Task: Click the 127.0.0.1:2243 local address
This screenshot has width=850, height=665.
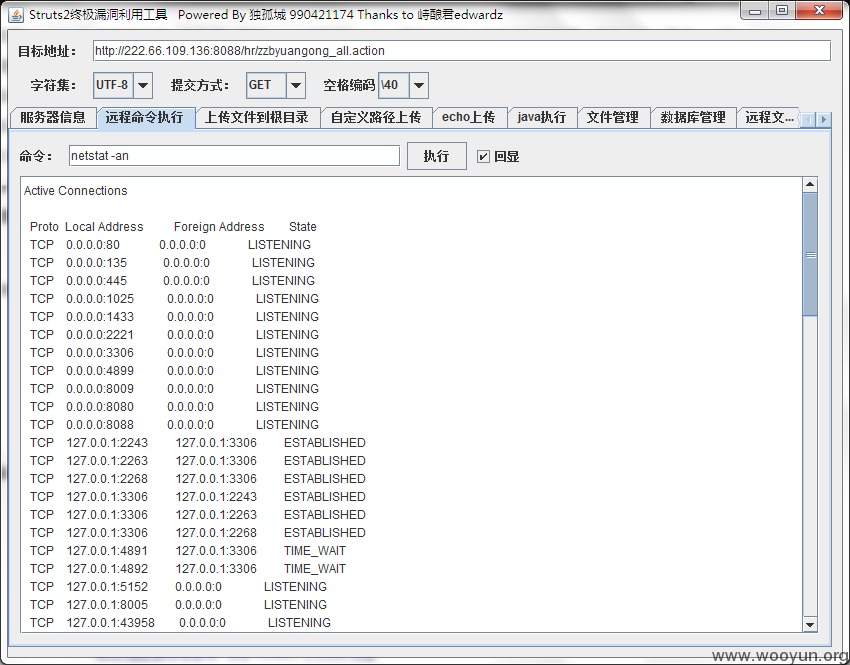Action: coord(107,442)
